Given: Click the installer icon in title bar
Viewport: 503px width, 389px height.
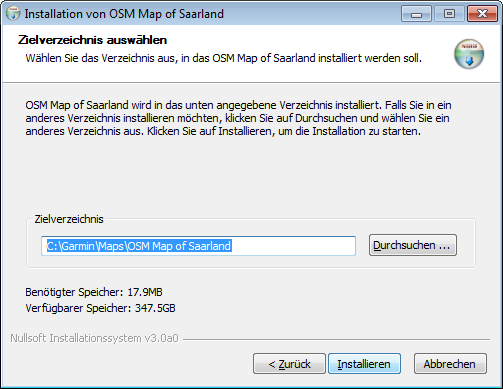Looking at the screenshot, I should point(13,14).
